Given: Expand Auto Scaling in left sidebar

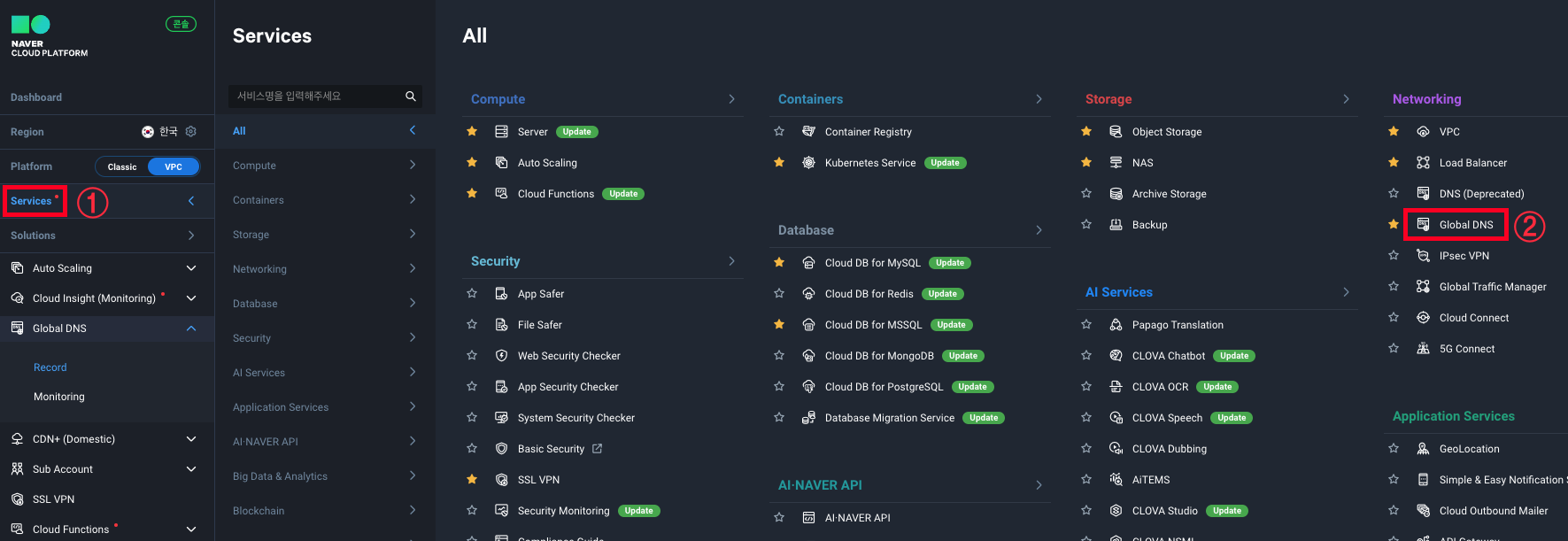Looking at the screenshot, I should pyautogui.click(x=191, y=267).
